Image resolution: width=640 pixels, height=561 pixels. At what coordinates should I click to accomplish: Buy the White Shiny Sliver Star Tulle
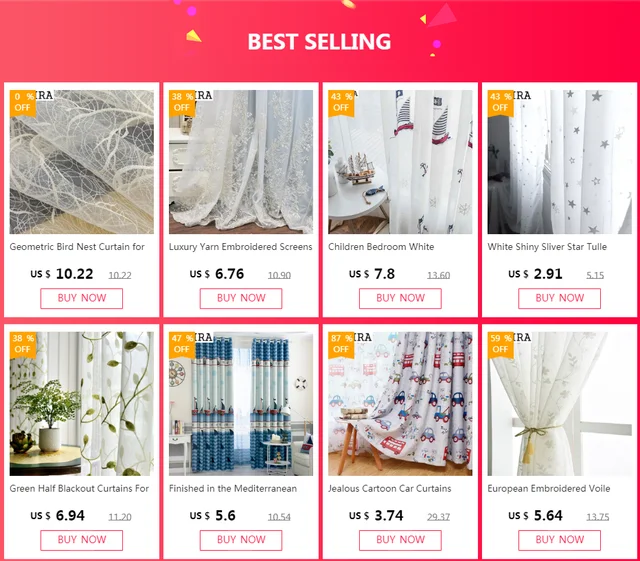(559, 298)
